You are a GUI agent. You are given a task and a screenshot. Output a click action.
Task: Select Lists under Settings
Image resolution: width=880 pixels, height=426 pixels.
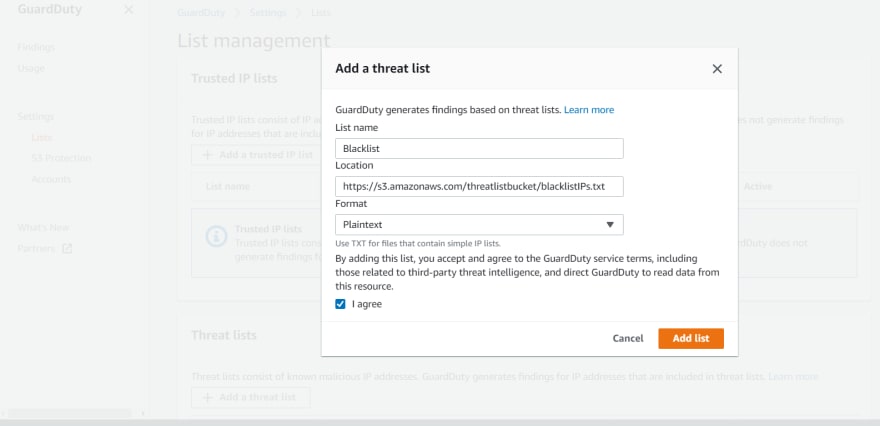(x=42, y=138)
